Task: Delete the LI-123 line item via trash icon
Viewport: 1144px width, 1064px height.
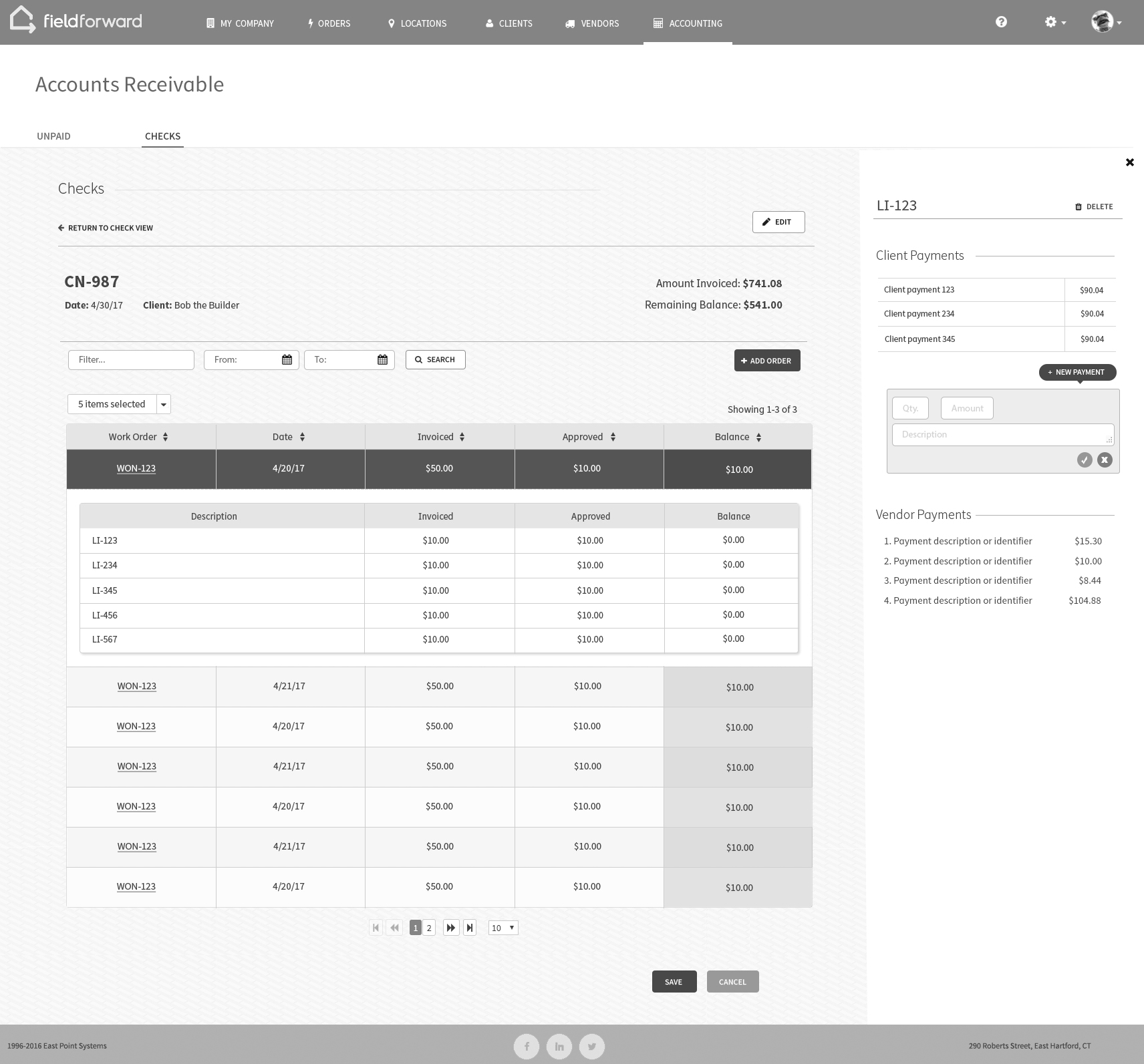Action: [x=1078, y=206]
